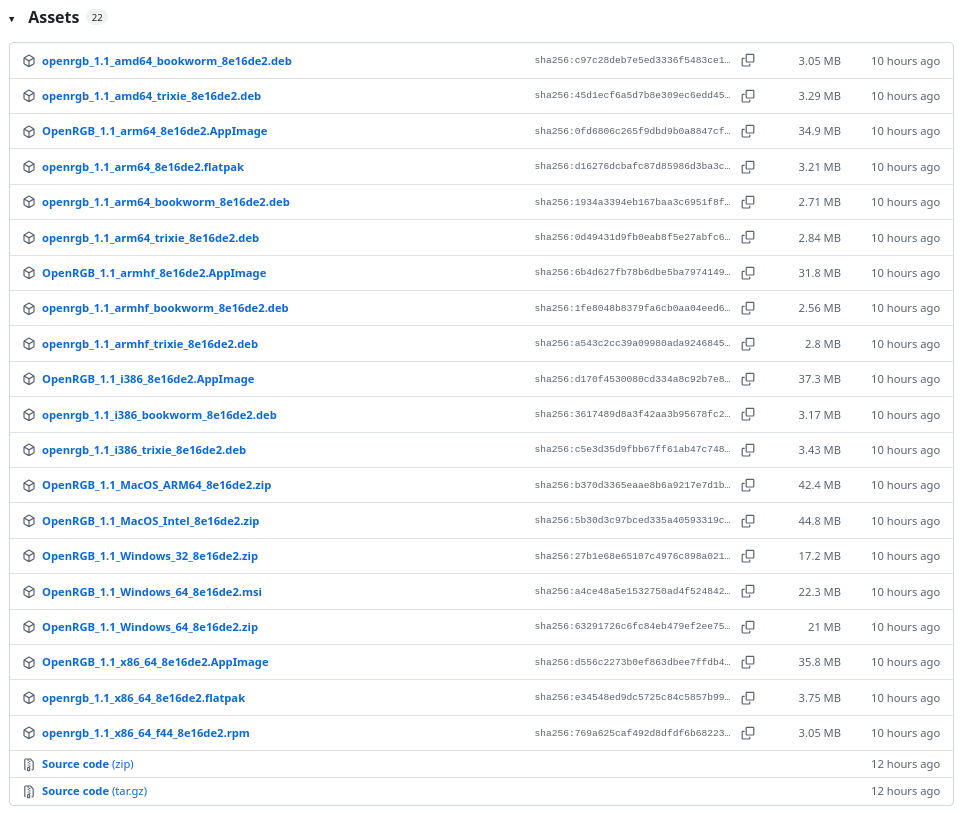Download openrgb_1.1_x86_64_8e16de2.flatpak
This screenshot has width=964, height=813.
tap(143, 697)
